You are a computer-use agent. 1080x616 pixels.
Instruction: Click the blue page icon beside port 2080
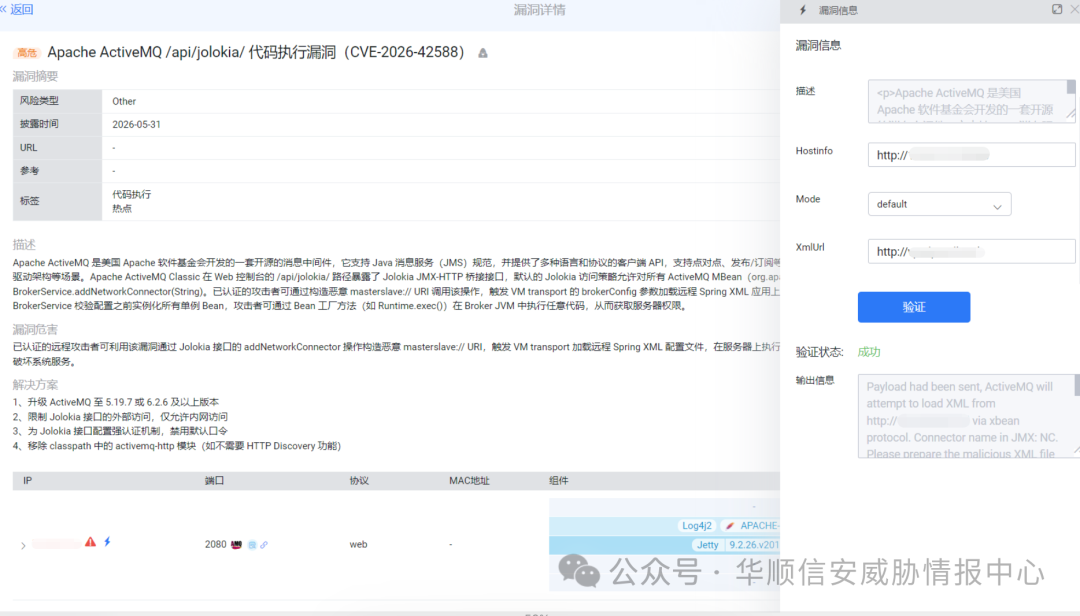[x=252, y=545]
